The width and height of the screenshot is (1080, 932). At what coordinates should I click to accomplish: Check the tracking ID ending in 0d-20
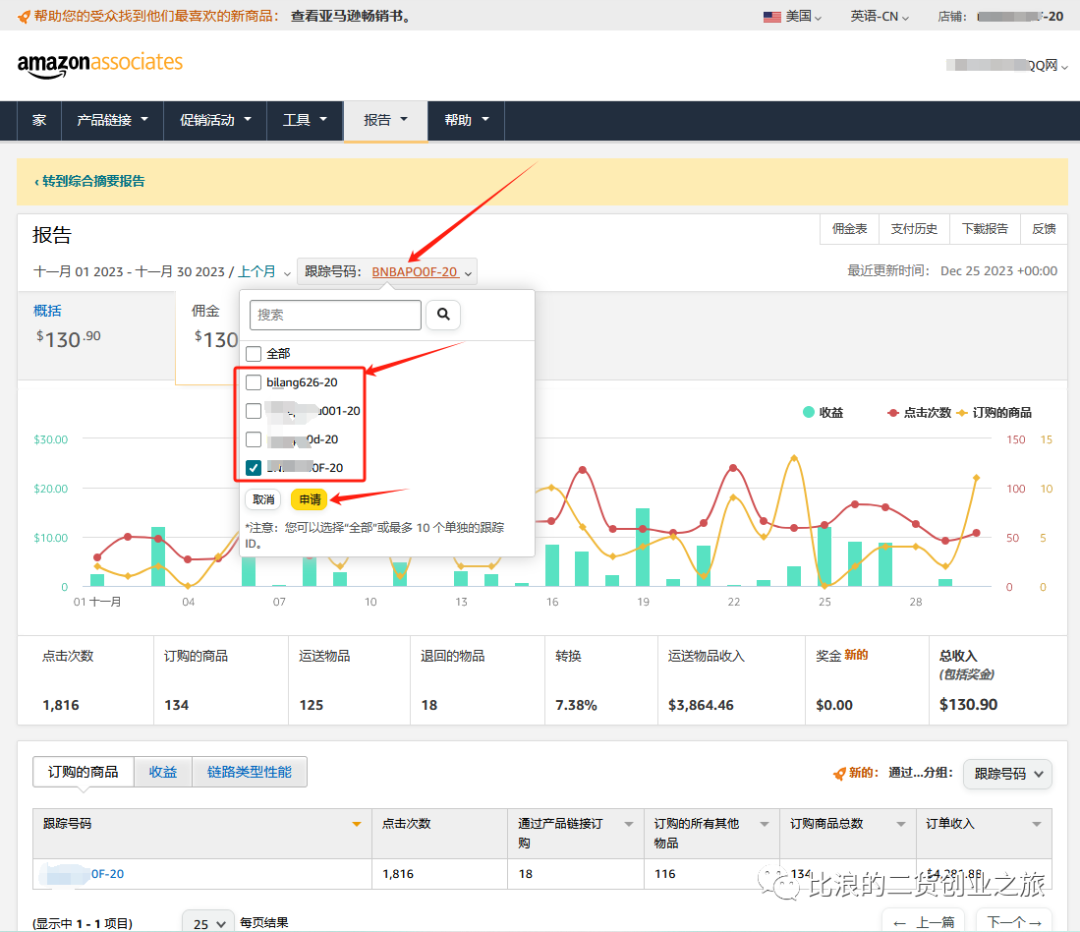253,439
